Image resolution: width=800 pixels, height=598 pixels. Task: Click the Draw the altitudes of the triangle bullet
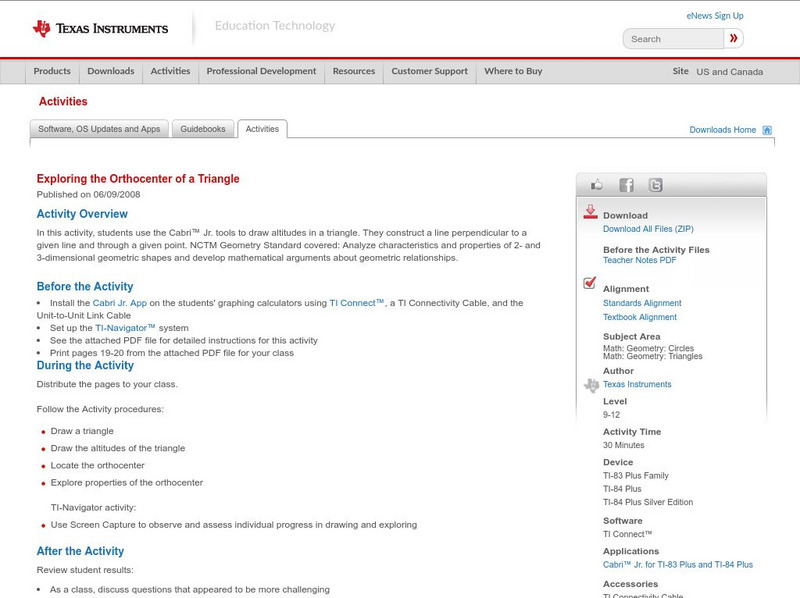pyautogui.click(x=118, y=448)
